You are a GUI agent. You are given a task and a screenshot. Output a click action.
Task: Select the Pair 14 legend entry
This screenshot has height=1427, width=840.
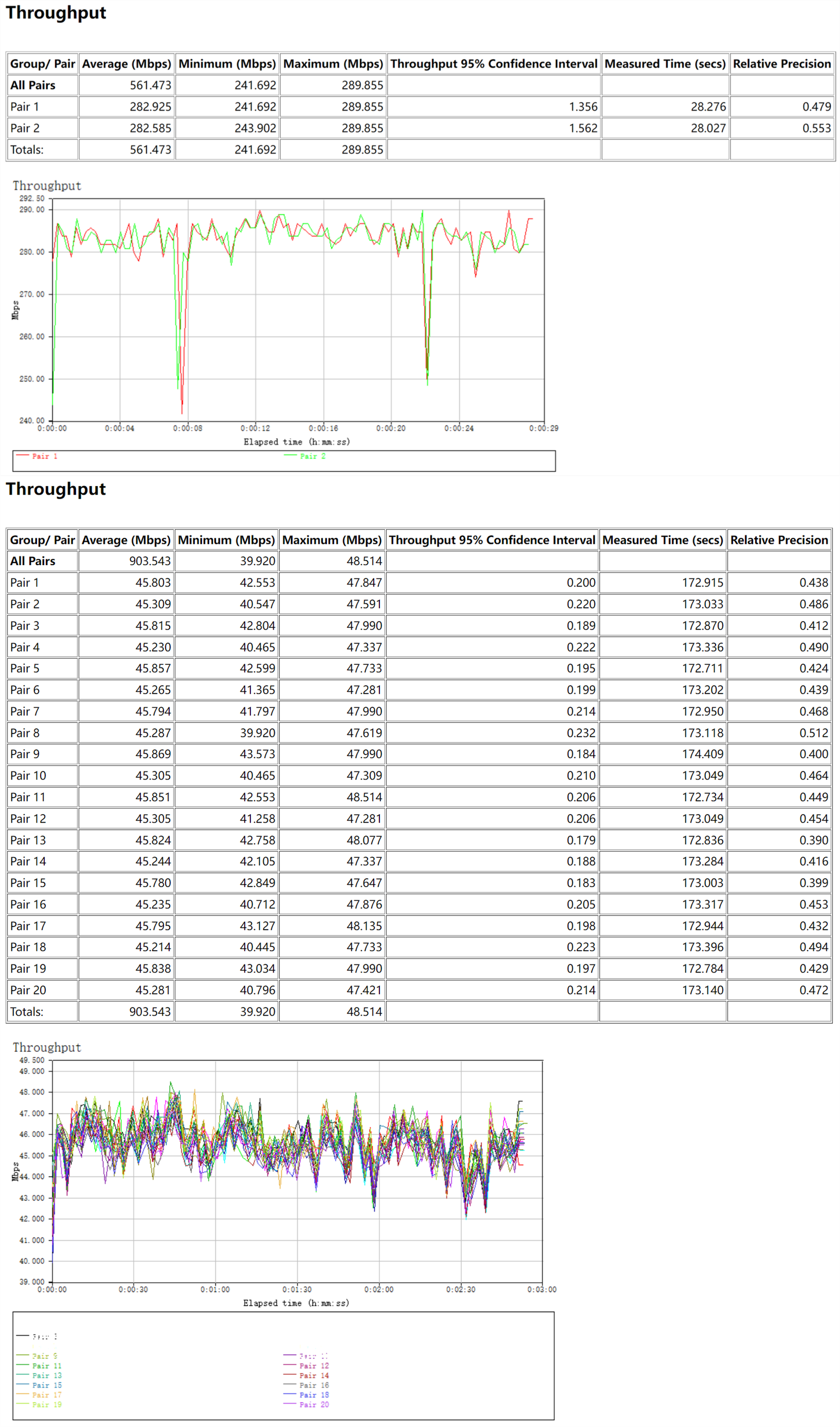[306, 1376]
